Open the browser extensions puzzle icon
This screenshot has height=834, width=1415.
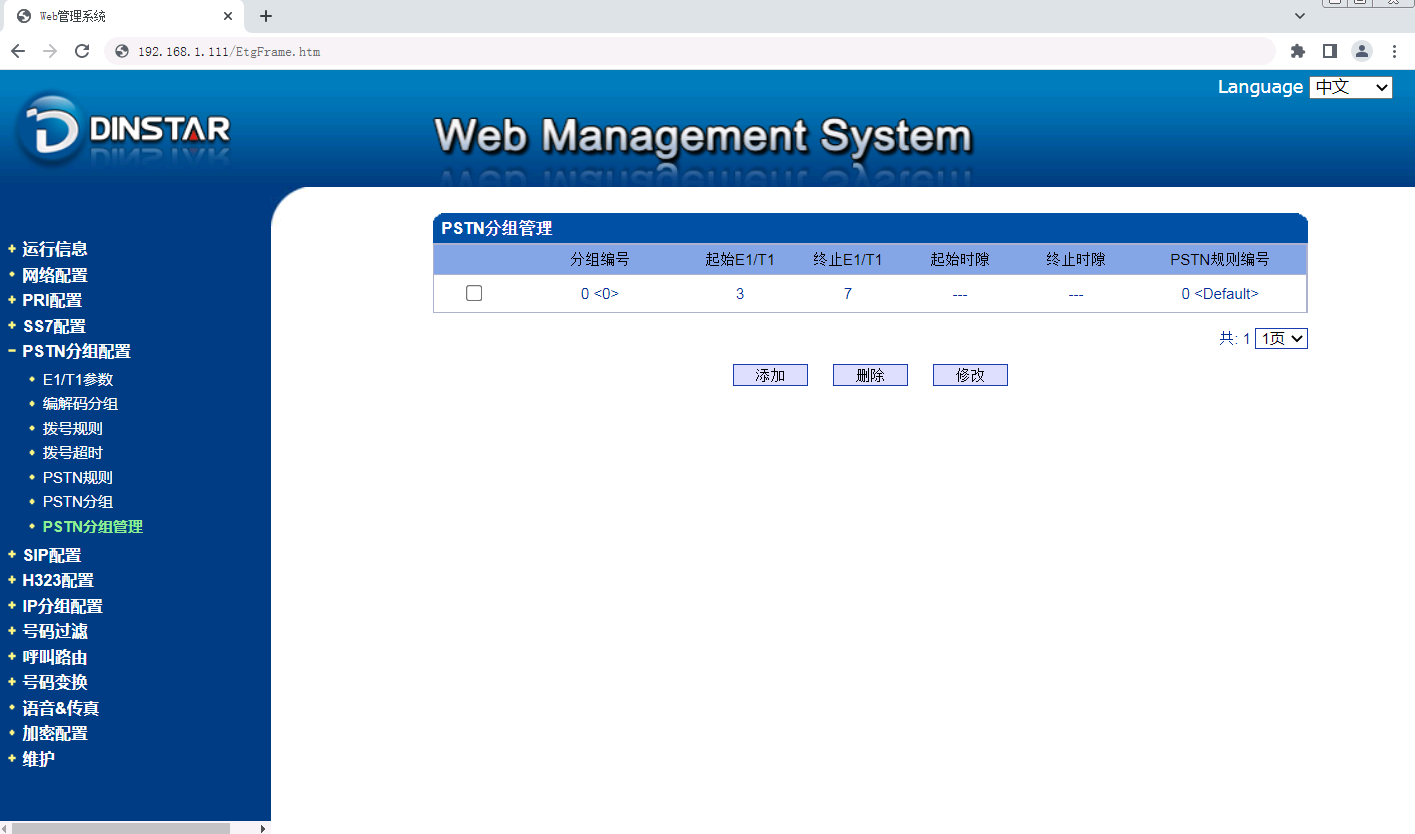pyautogui.click(x=1298, y=51)
